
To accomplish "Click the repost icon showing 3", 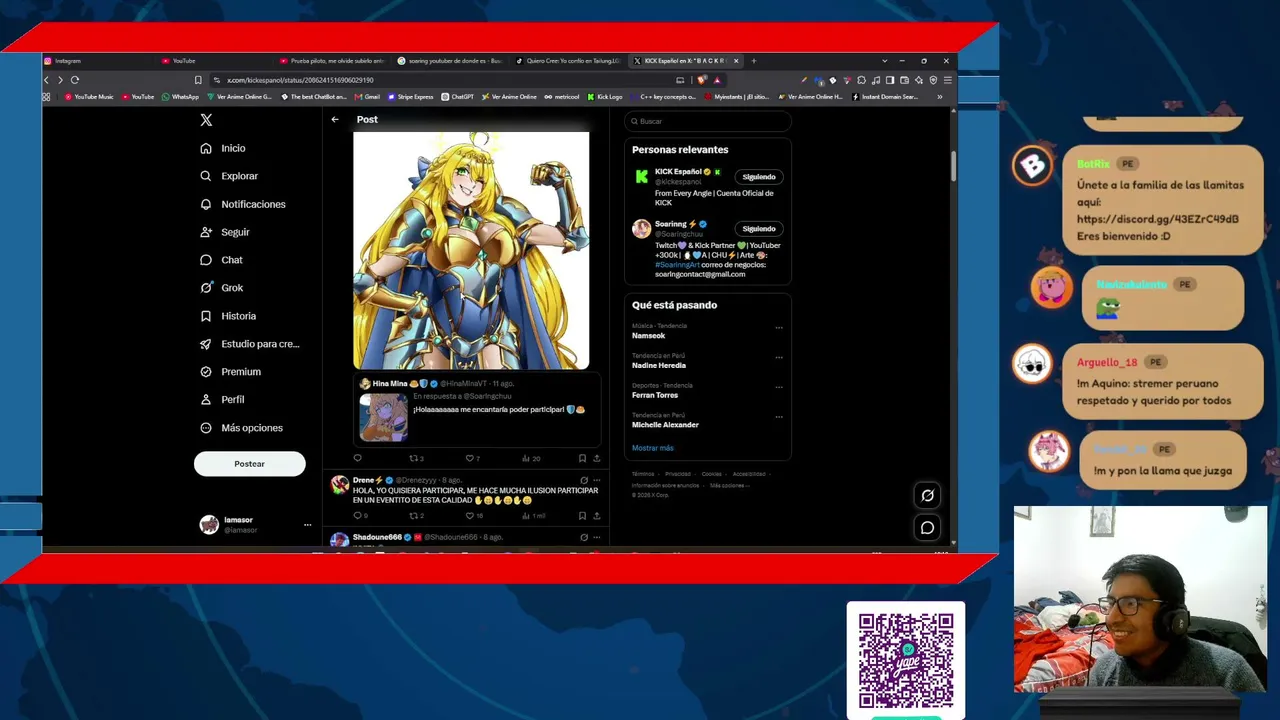I will tap(416, 459).
